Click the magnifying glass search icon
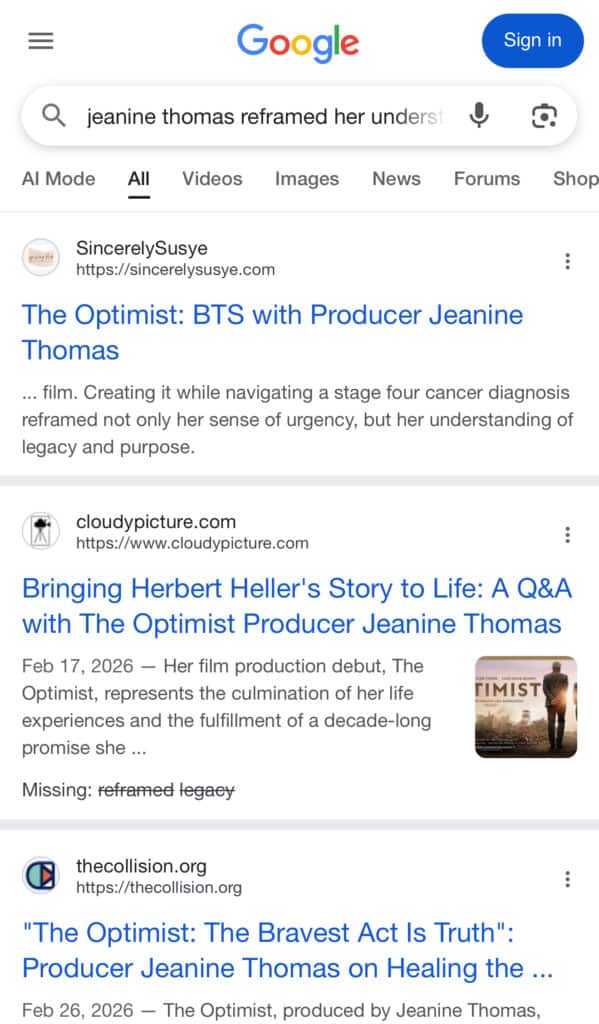Viewport: 599px width, 1024px height. pos(54,116)
